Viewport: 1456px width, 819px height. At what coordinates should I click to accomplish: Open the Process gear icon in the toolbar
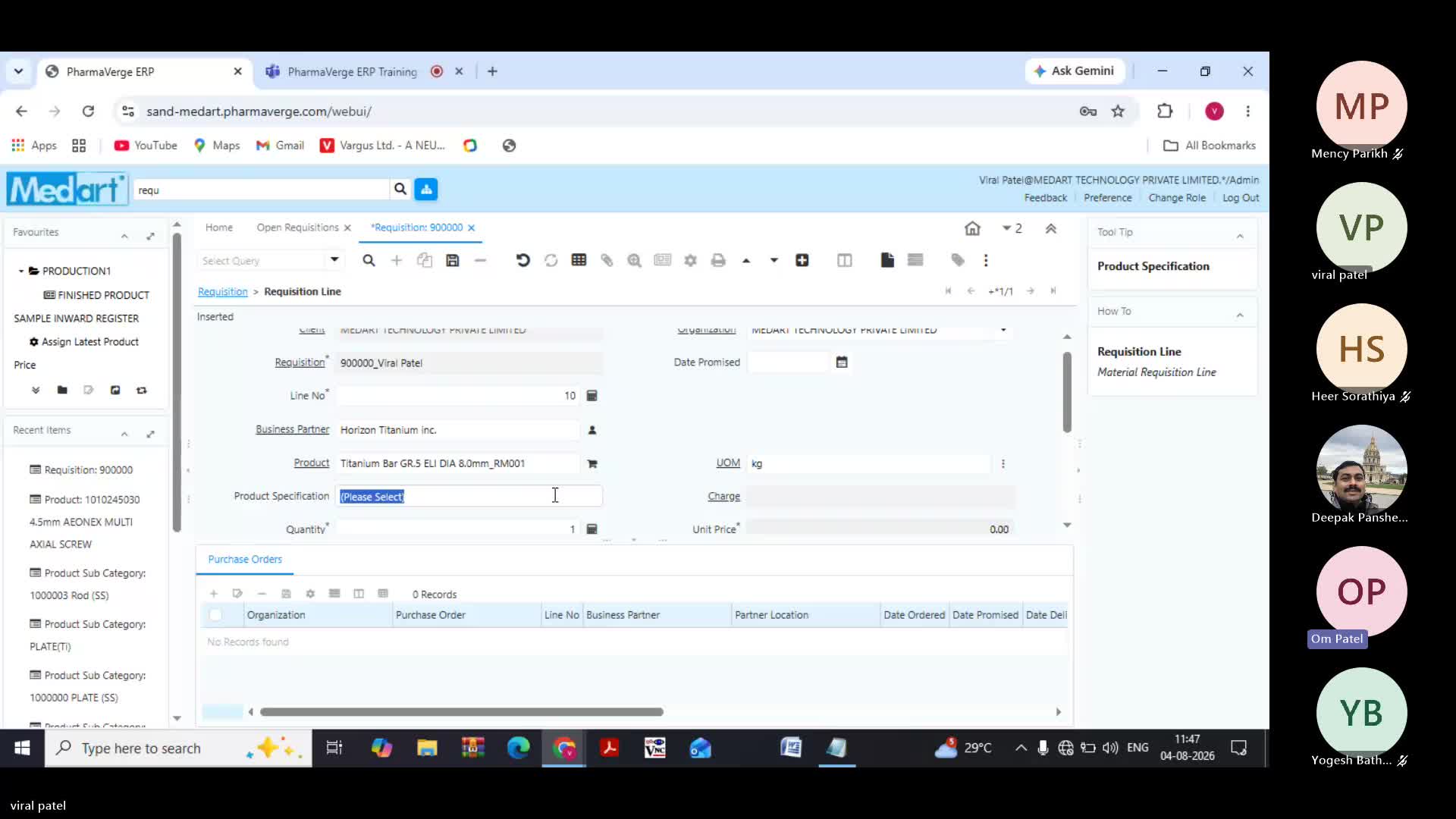[x=690, y=260]
